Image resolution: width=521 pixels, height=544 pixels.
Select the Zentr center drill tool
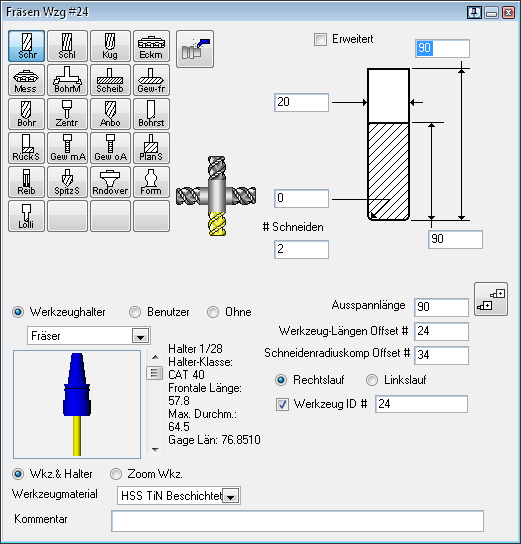click(67, 114)
